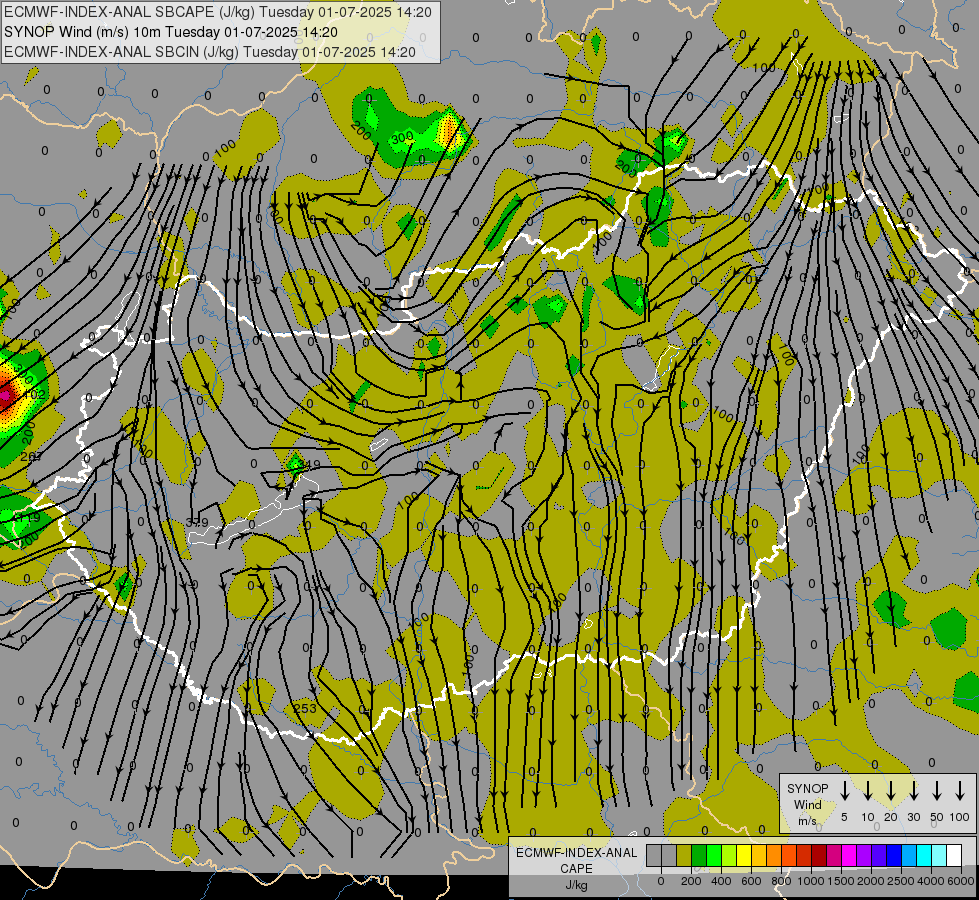Click the SBCIN title line in header box
Screen dimensions: 979x900
click(x=210, y=52)
